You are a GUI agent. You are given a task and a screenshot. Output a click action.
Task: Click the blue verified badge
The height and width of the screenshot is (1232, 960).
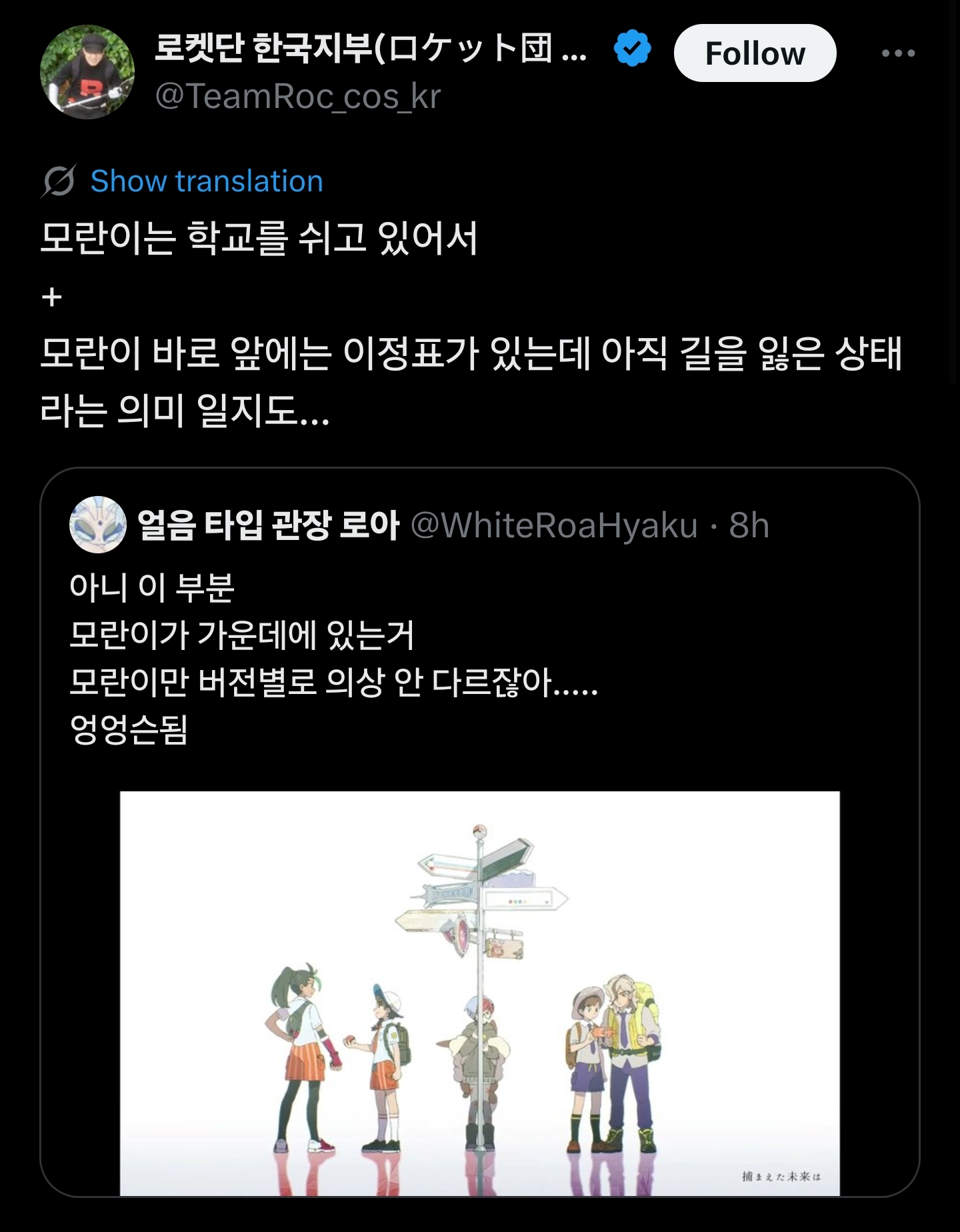point(632,49)
